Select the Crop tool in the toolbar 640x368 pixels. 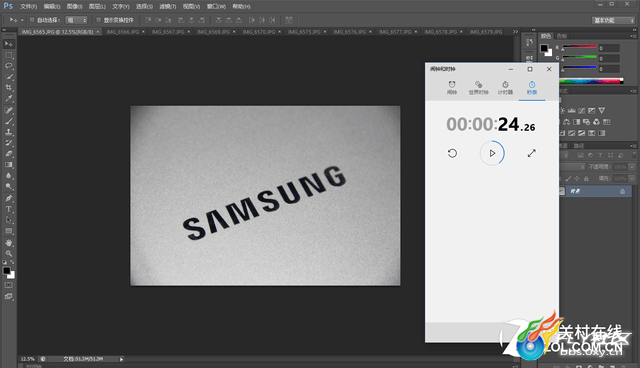coord(9,87)
